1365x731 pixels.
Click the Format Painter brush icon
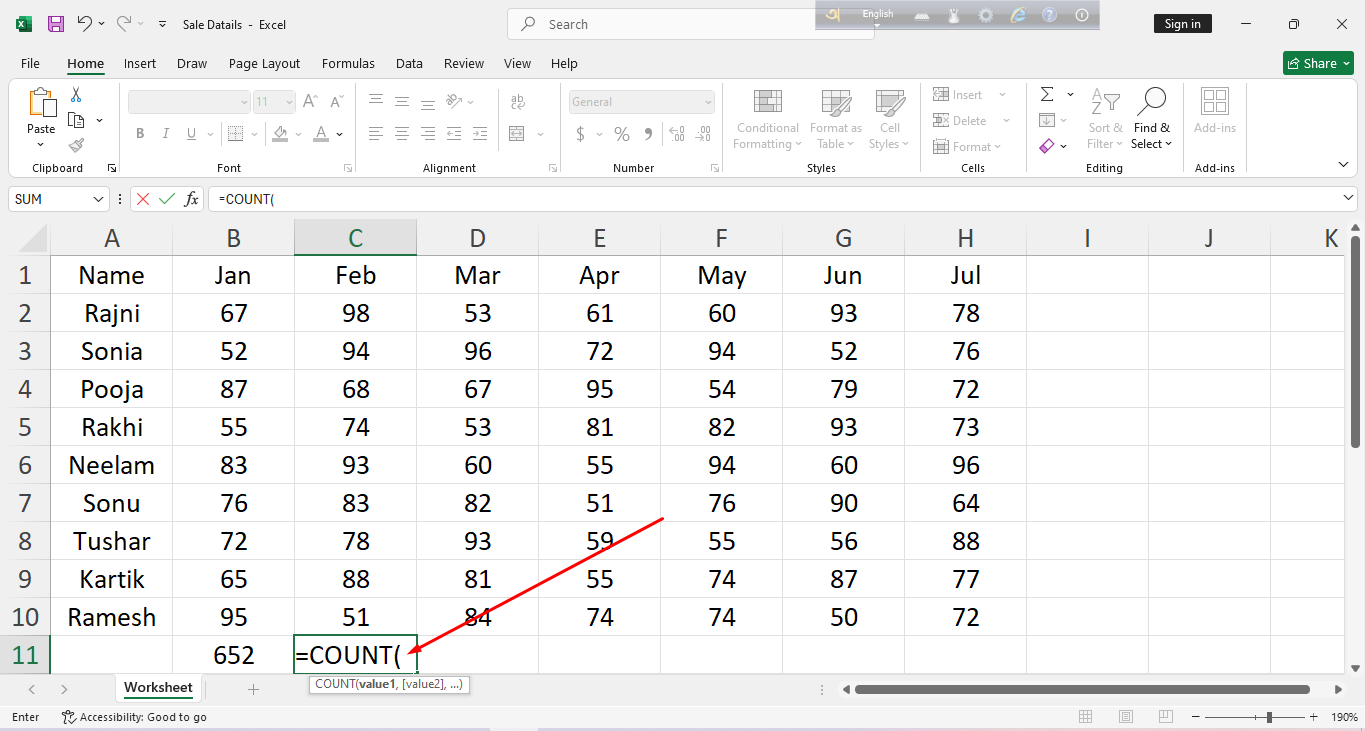click(x=76, y=145)
